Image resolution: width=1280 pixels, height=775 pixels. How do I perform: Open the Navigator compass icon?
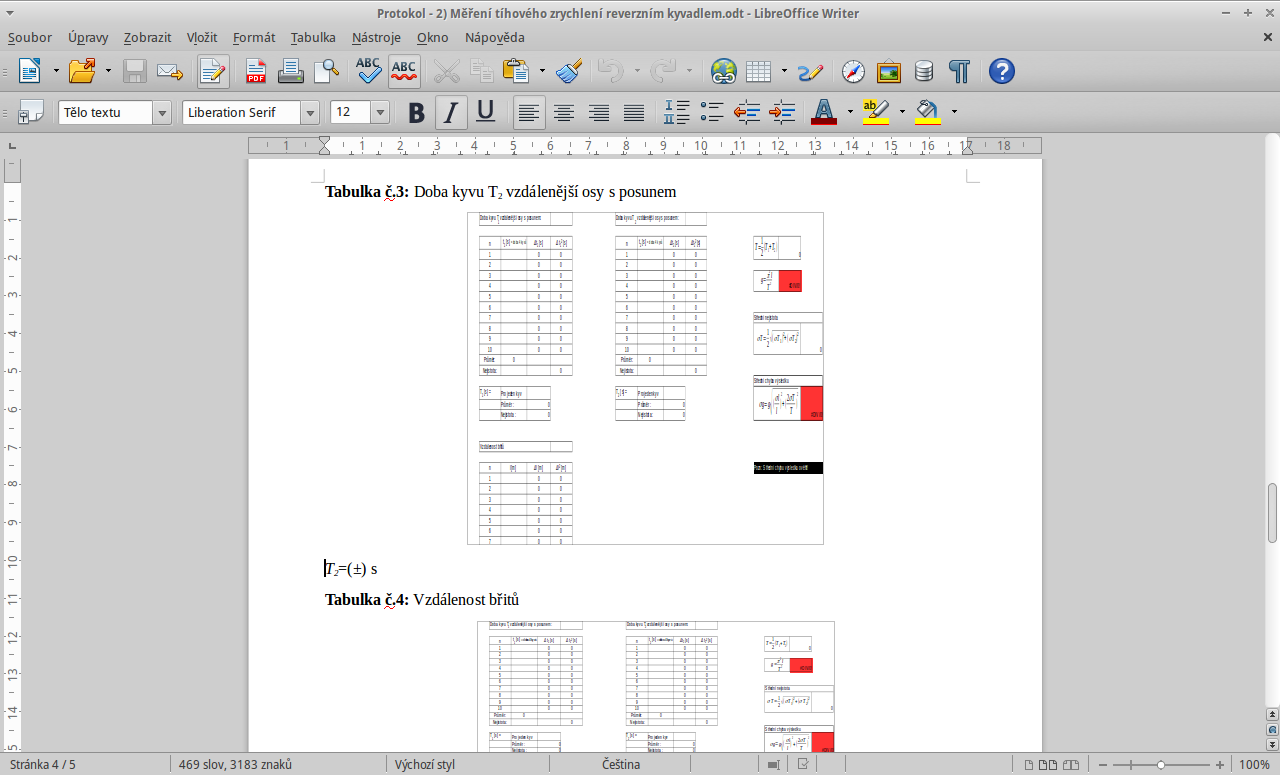coord(853,71)
